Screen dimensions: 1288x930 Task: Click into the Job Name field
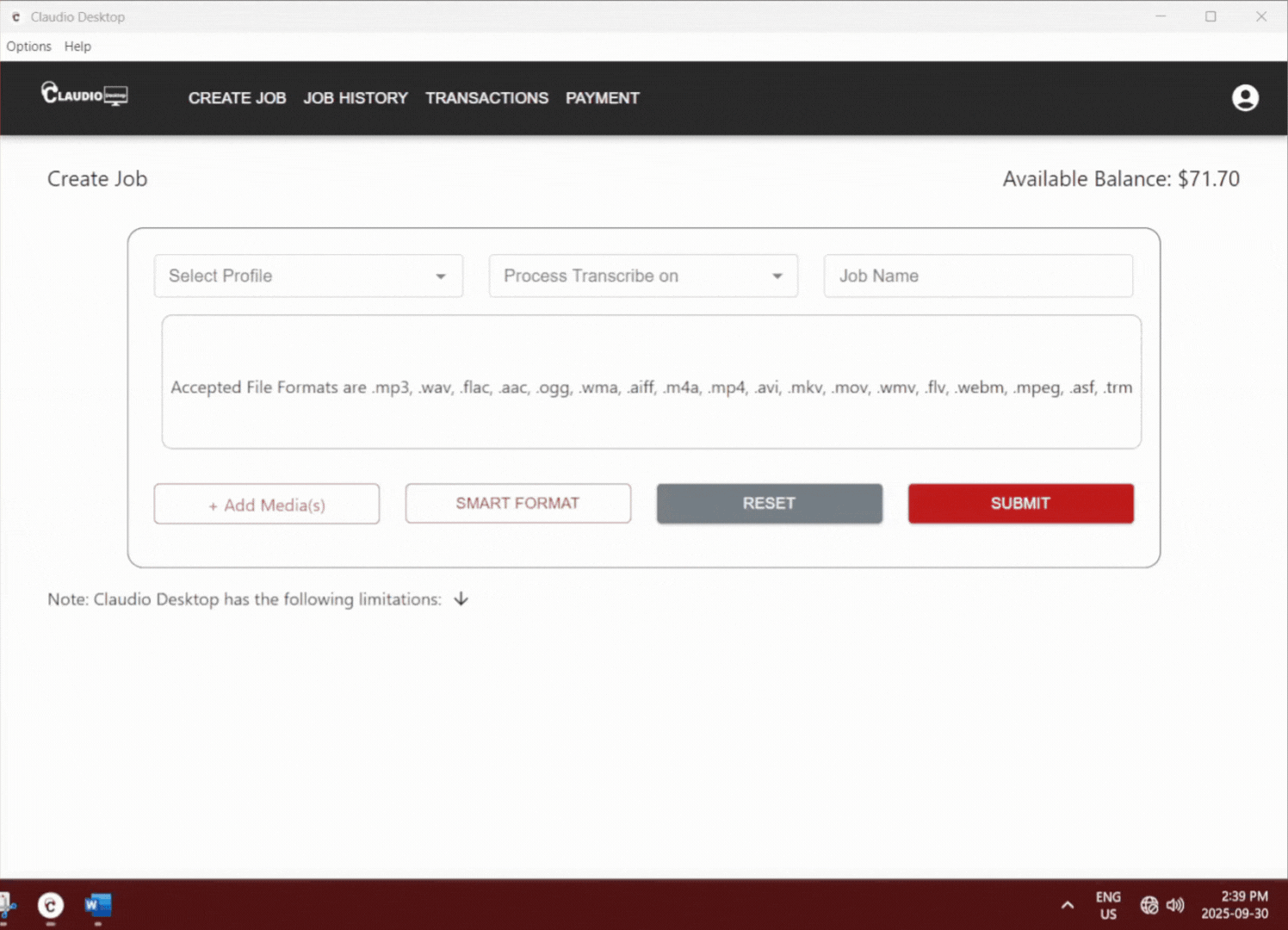(978, 276)
